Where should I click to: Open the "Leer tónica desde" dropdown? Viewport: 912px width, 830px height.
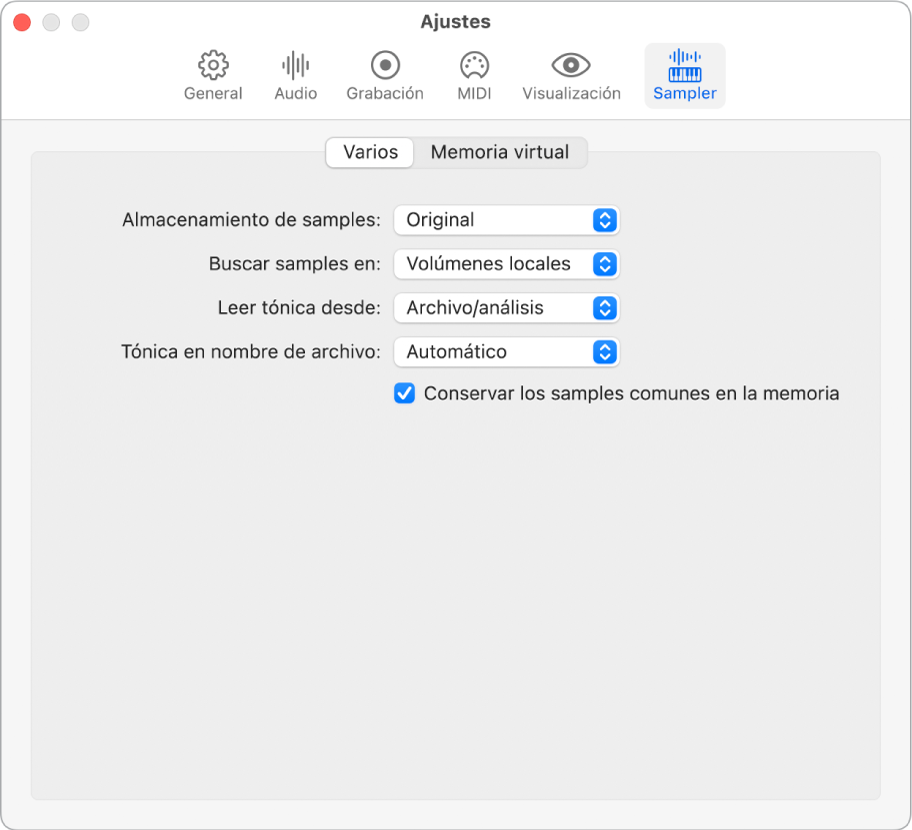[506, 308]
